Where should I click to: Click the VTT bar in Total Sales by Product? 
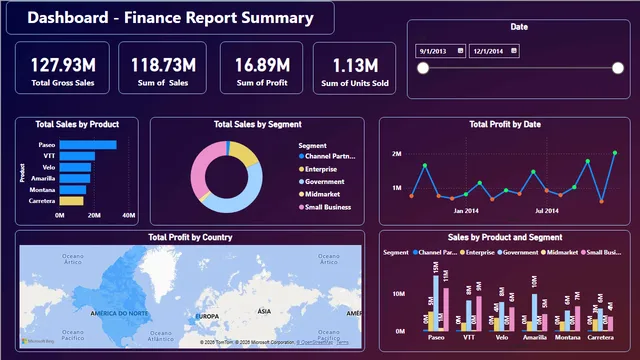[x=77, y=156]
